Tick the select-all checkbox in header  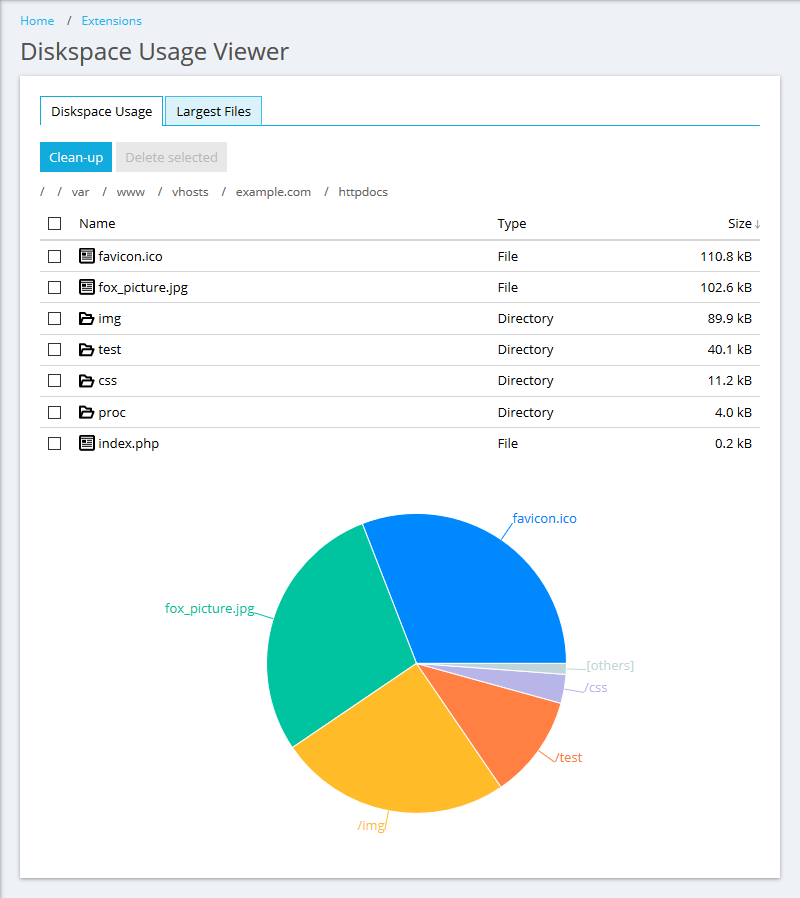(55, 224)
